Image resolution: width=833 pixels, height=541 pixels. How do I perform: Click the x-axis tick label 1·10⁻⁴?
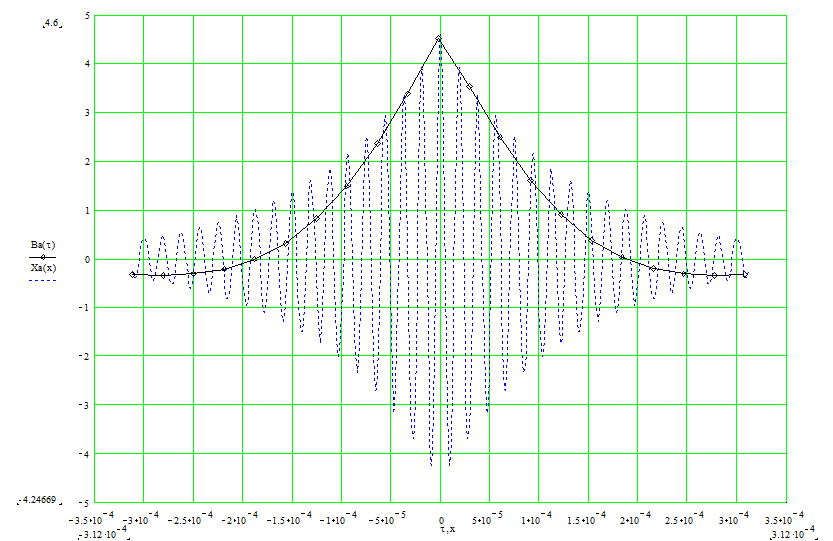[x=540, y=520]
